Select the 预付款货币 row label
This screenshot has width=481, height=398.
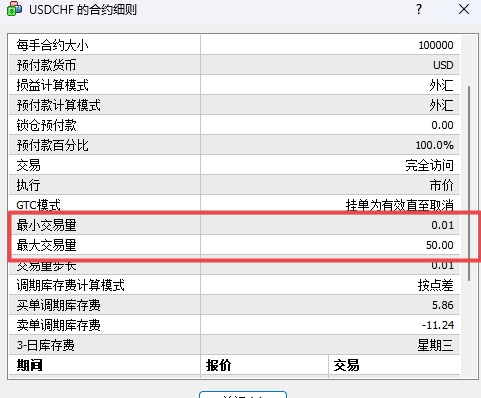point(46,65)
